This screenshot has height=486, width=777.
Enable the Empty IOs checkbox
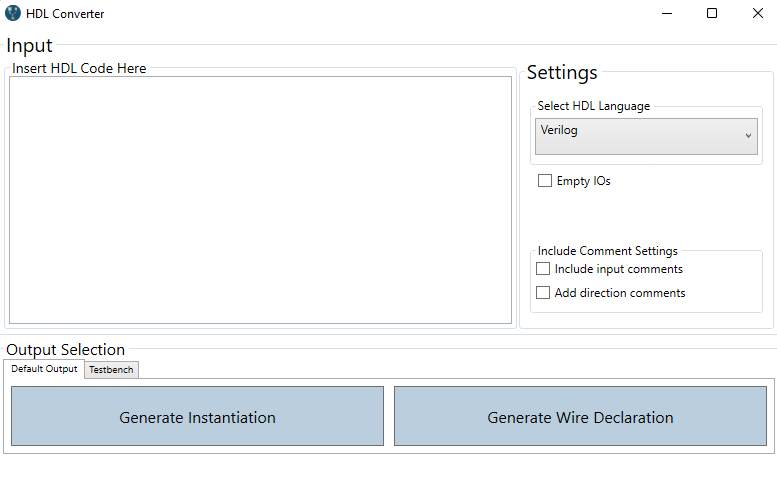[545, 180]
